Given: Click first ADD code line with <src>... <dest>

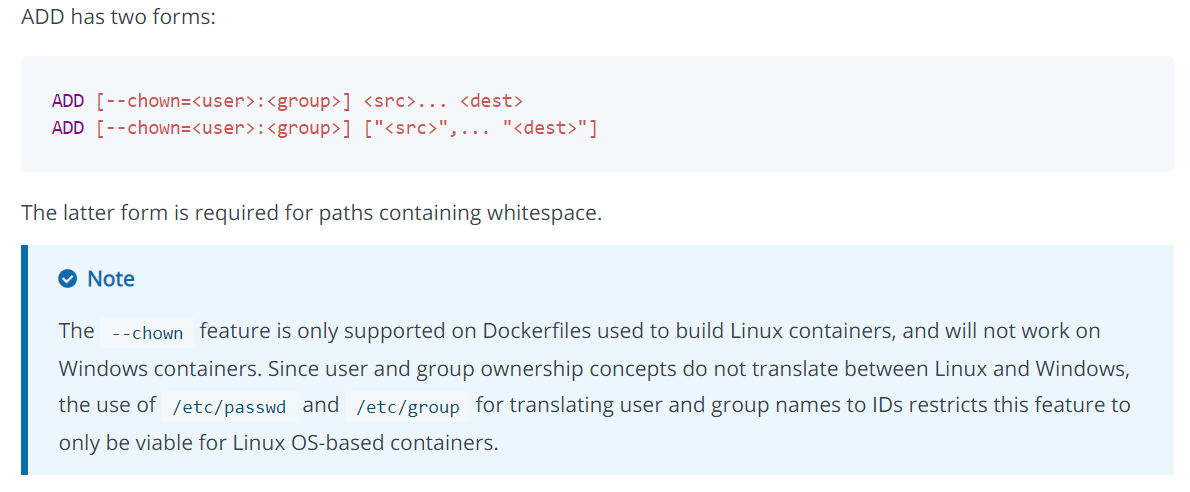Looking at the screenshot, I should tap(288, 101).
